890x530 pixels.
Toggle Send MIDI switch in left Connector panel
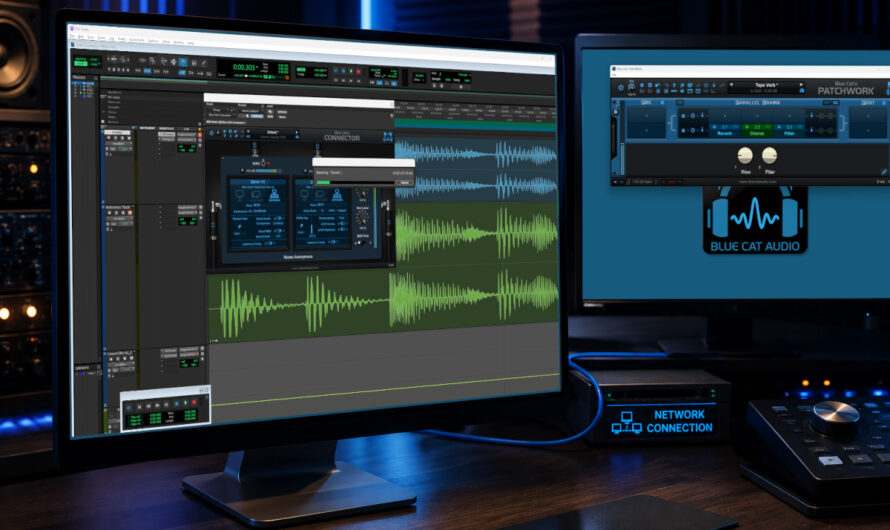(278, 230)
